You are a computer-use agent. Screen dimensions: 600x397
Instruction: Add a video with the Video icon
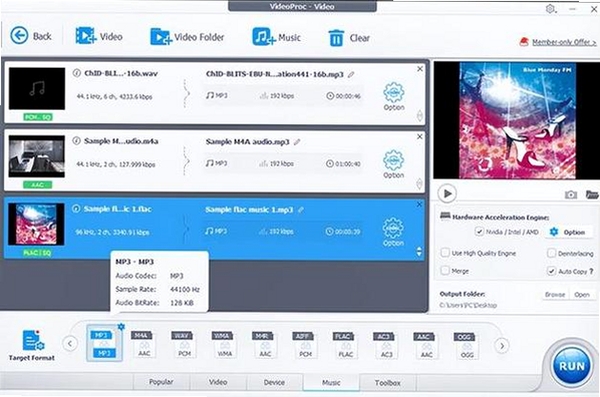99,36
